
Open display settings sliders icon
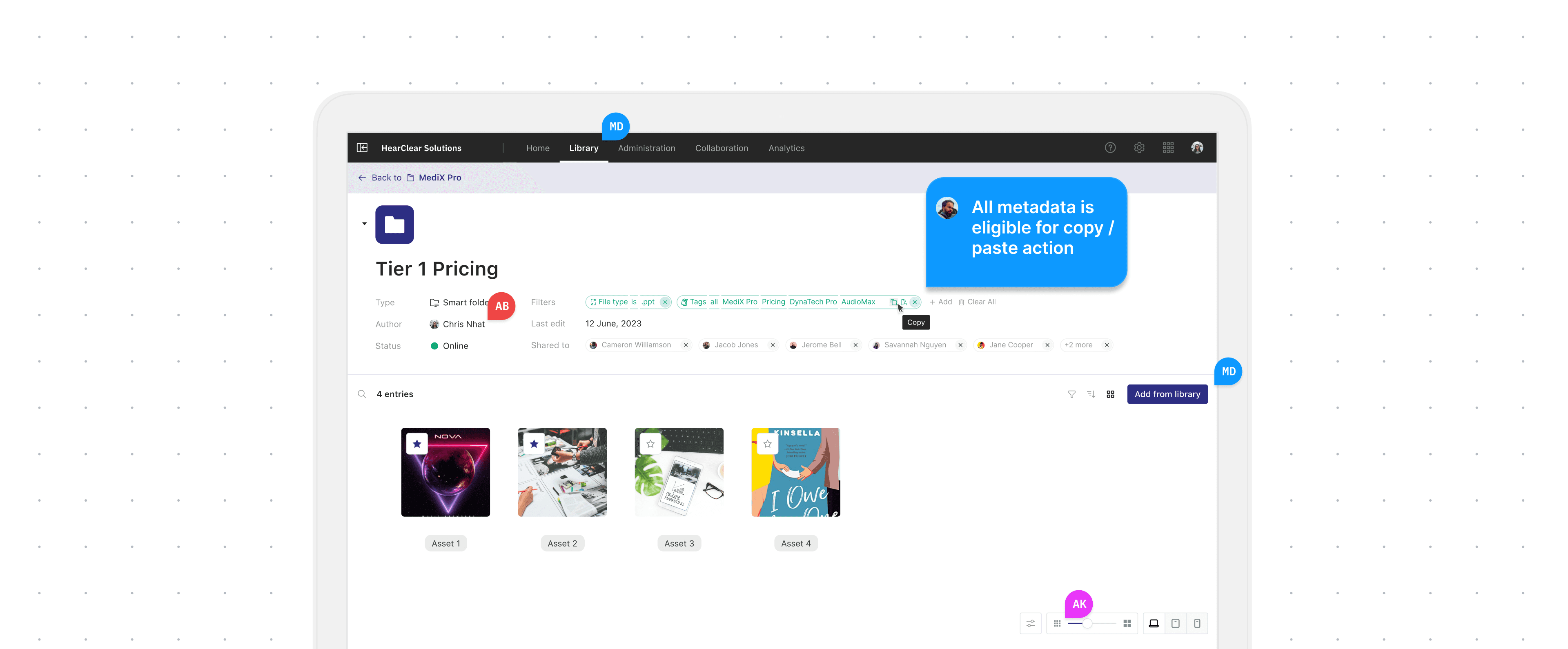pyautogui.click(x=1031, y=623)
